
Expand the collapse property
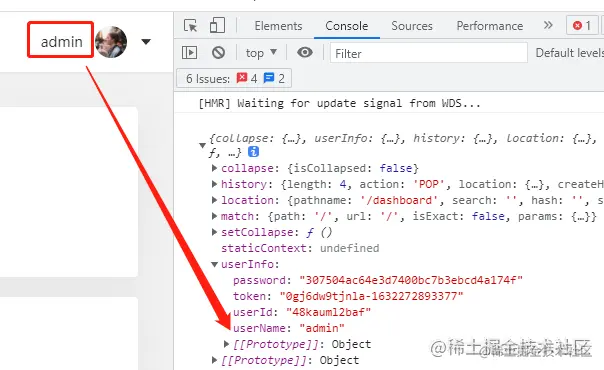coord(215,168)
